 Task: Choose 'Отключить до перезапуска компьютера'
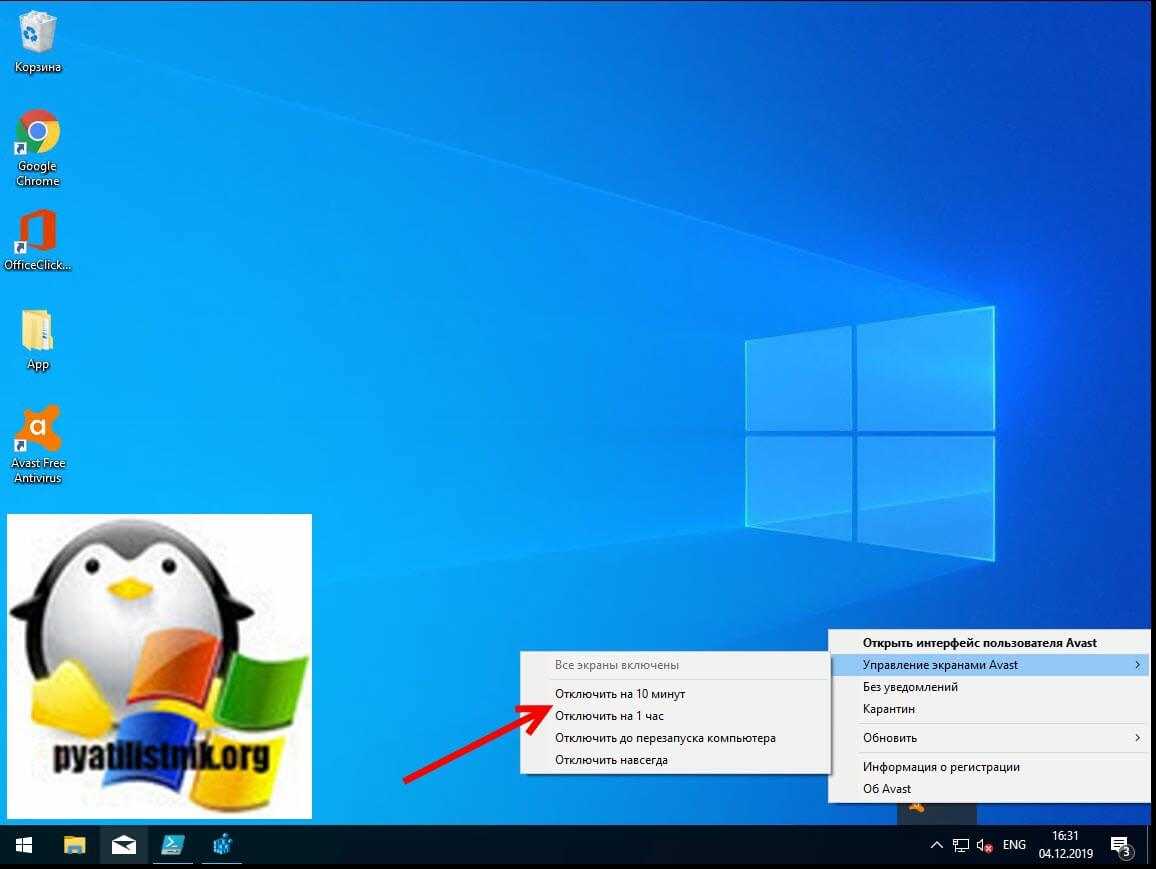665,738
